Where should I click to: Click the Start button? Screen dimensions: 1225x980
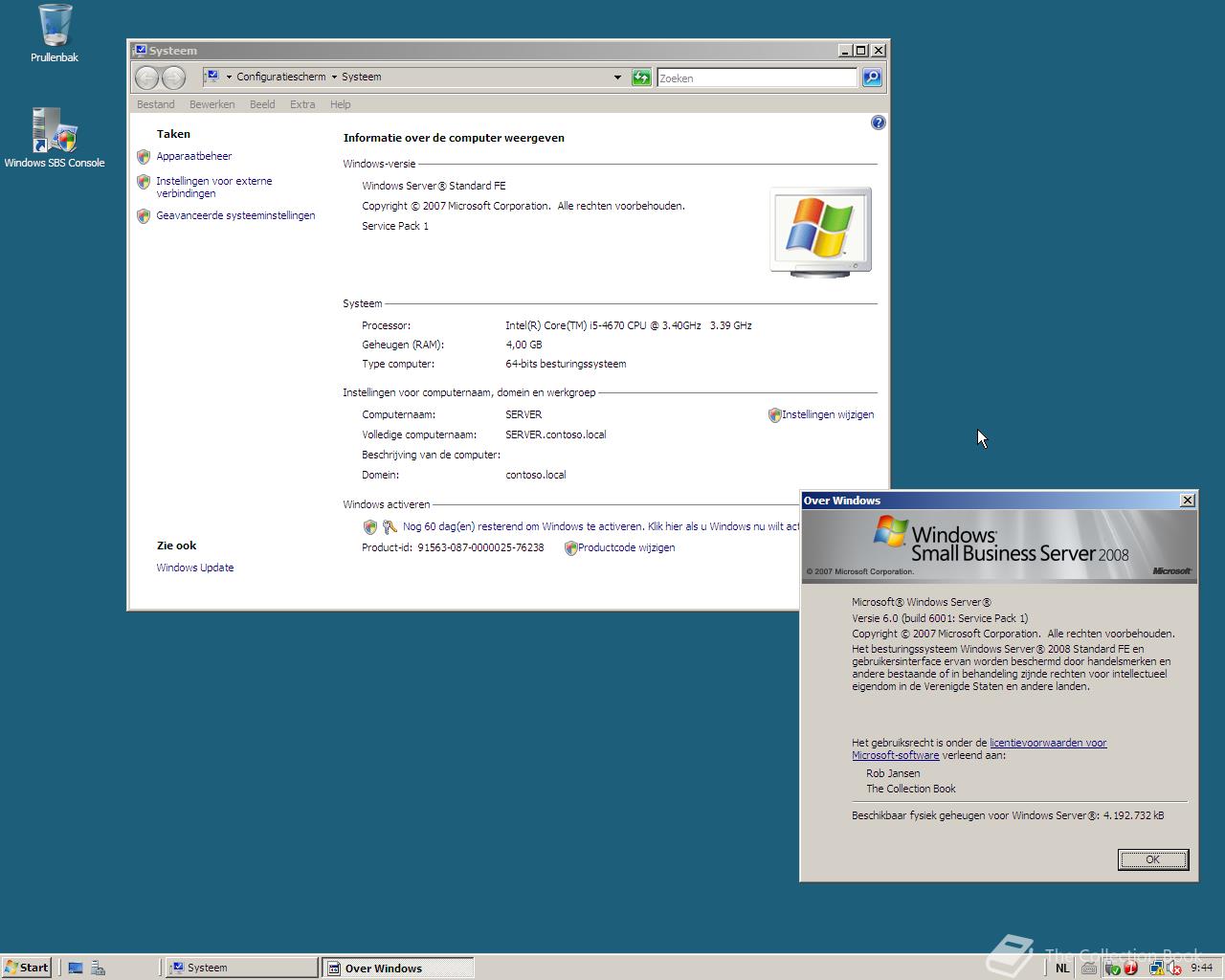pyautogui.click(x=27, y=968)
